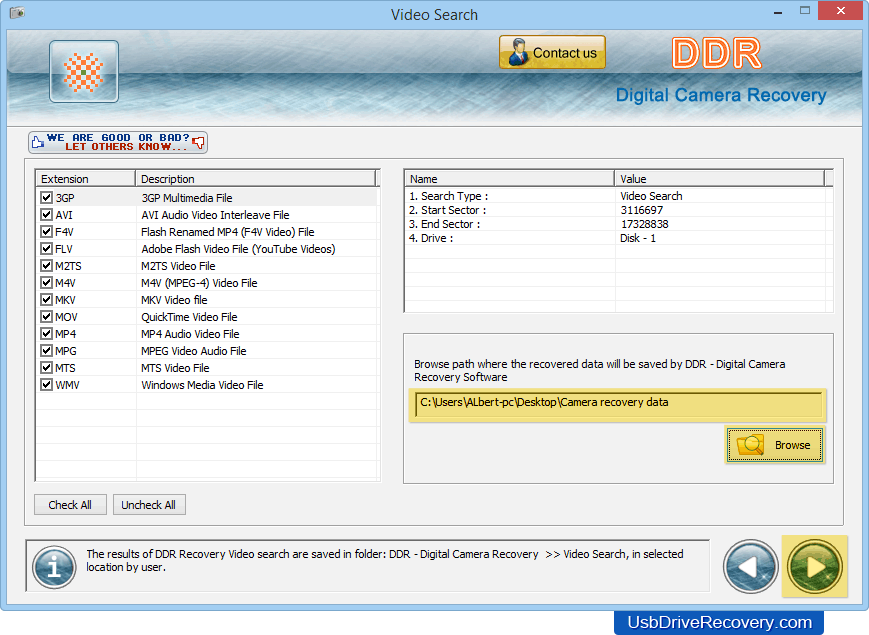
Task: Click the '1. Search Type :' row name
Action: 448,196
